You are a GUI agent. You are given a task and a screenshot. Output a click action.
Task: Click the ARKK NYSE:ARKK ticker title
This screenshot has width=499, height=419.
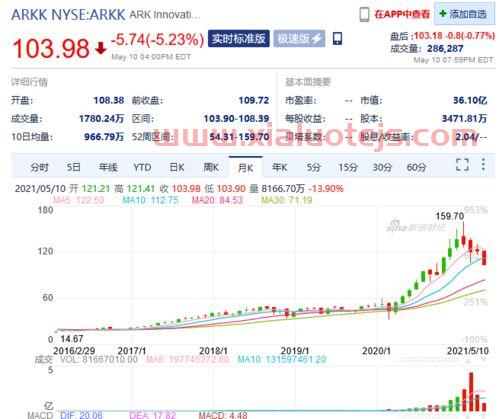click(x=68, y=15)
